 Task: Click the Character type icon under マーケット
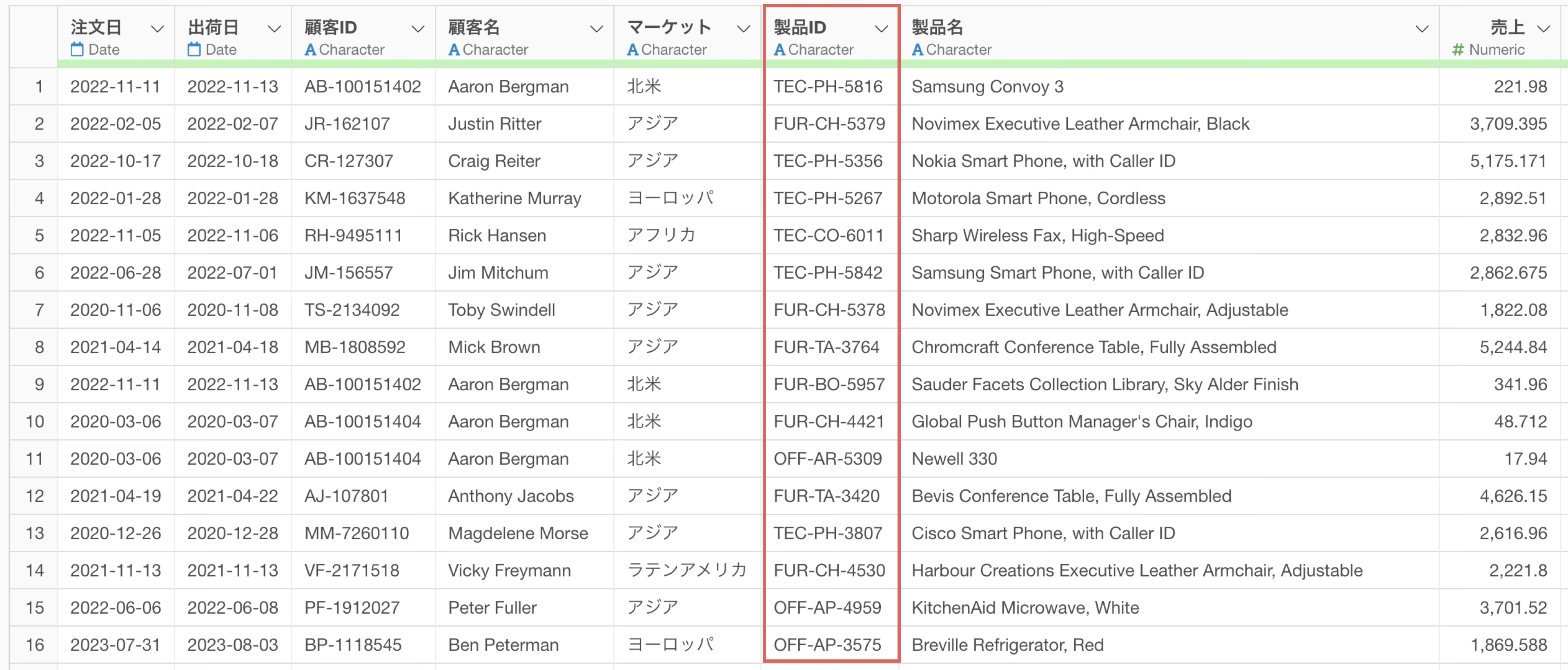(x=633, y=50)
